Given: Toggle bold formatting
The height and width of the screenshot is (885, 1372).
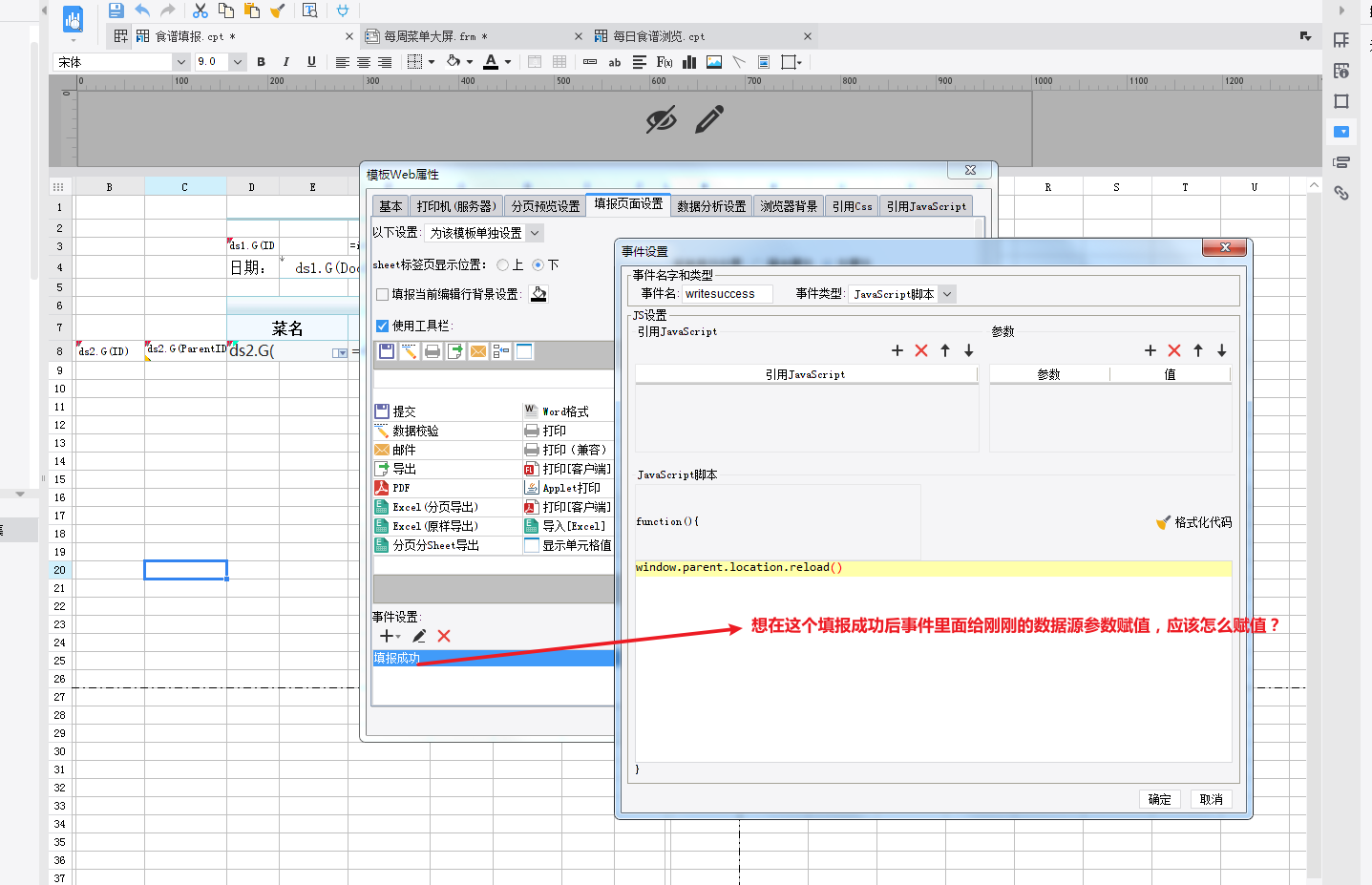Looking at the screenshot, I should pyautogui.click(x=261, y=62).
